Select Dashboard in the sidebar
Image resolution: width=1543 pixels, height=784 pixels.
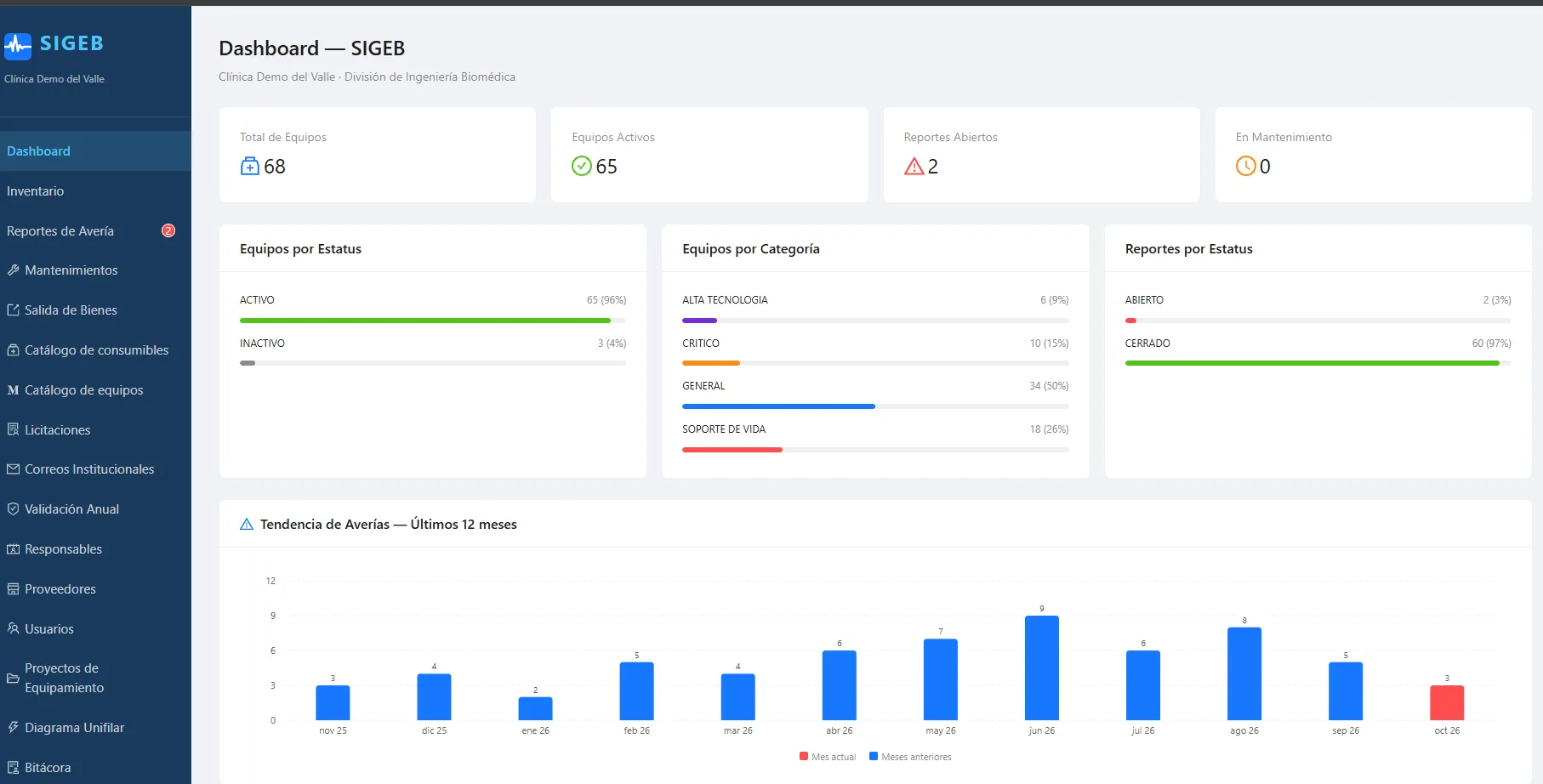(95, 151)
